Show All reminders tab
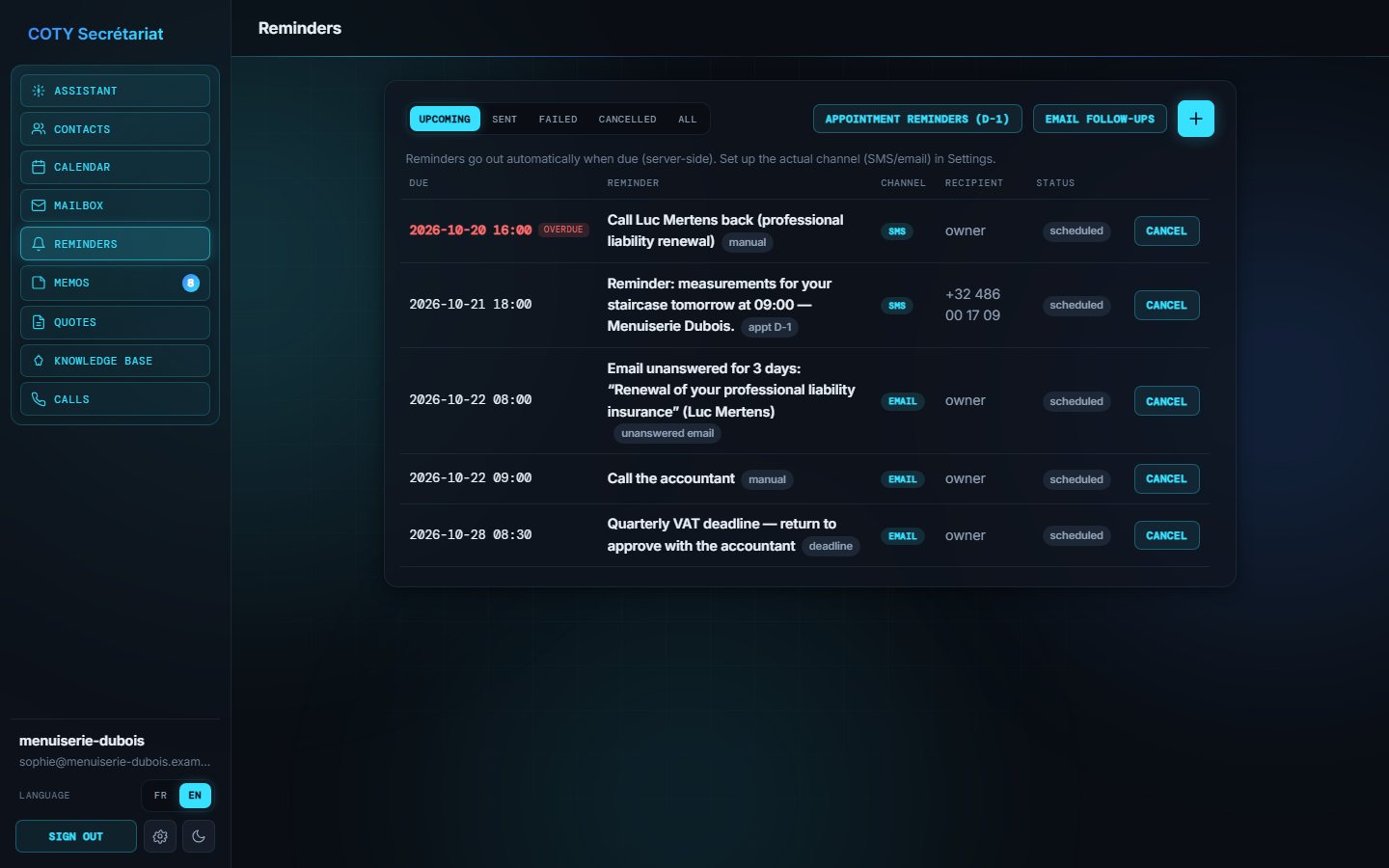 click(x=687, y=119)
